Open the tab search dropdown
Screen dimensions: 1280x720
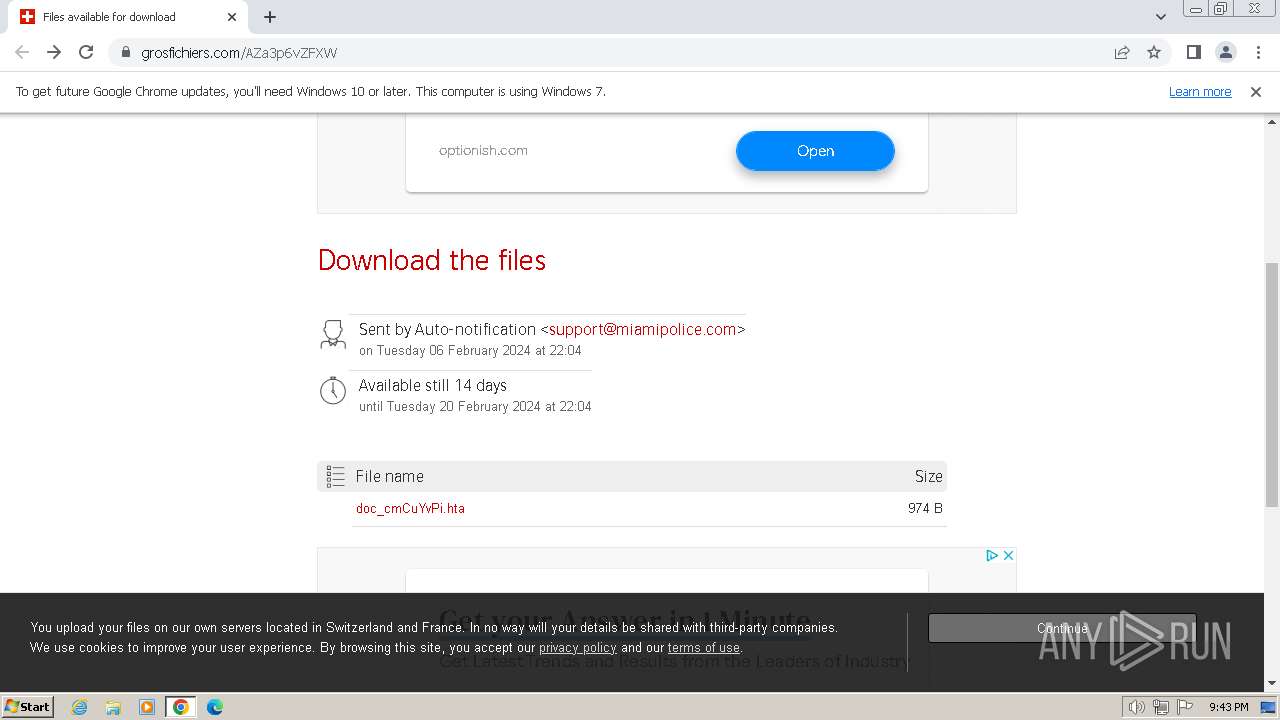coord(1161,17)
